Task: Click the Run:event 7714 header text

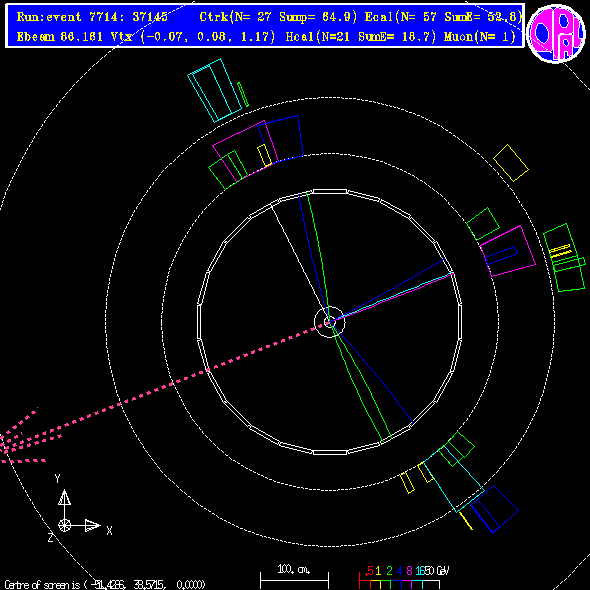Action: [x=92, y=17]
